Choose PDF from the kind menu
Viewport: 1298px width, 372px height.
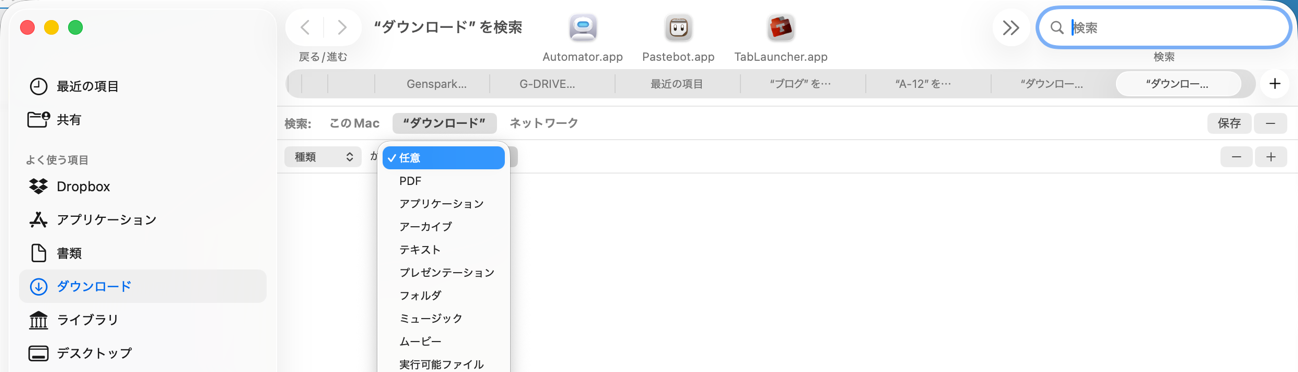[x=444, y=181]
